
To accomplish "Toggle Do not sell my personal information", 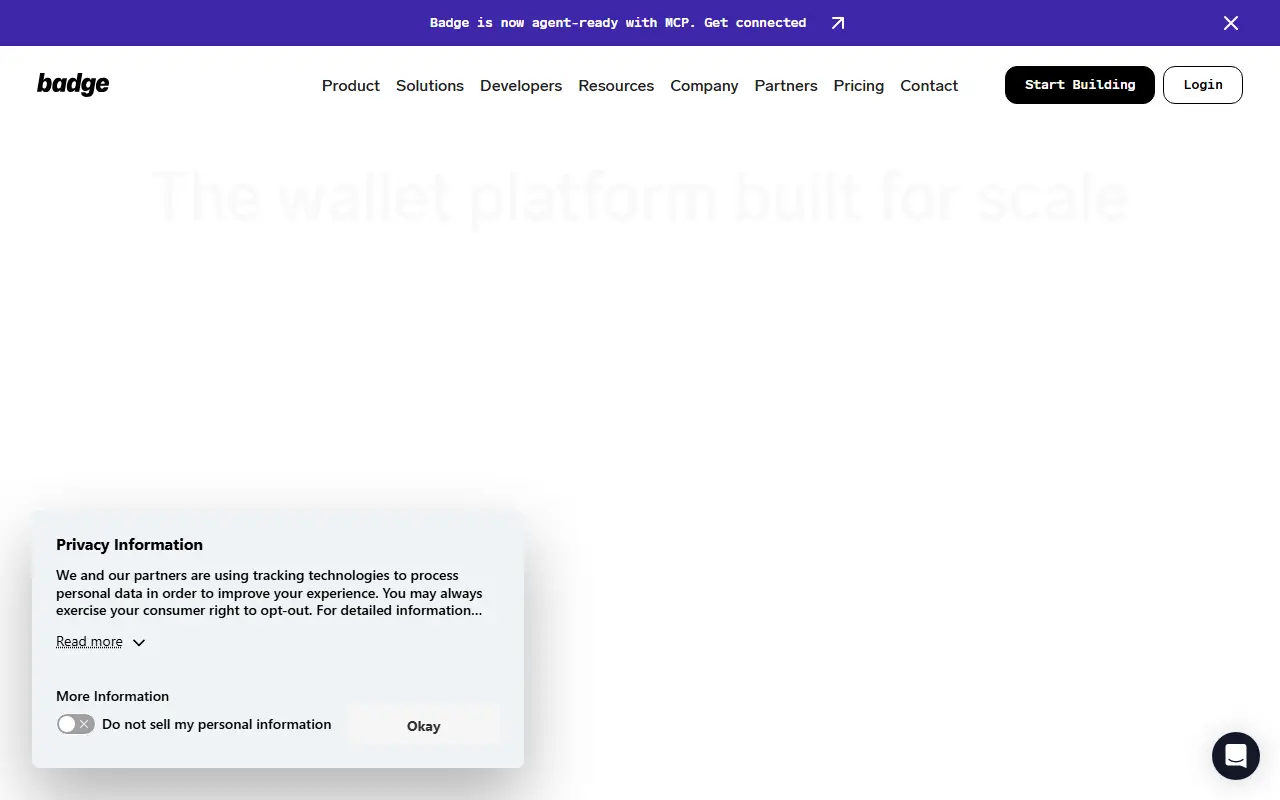I will pos(75,724).
